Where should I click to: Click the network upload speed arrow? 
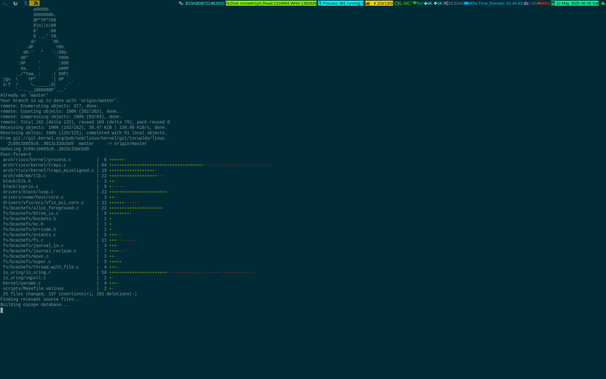(x=436, y=3)
